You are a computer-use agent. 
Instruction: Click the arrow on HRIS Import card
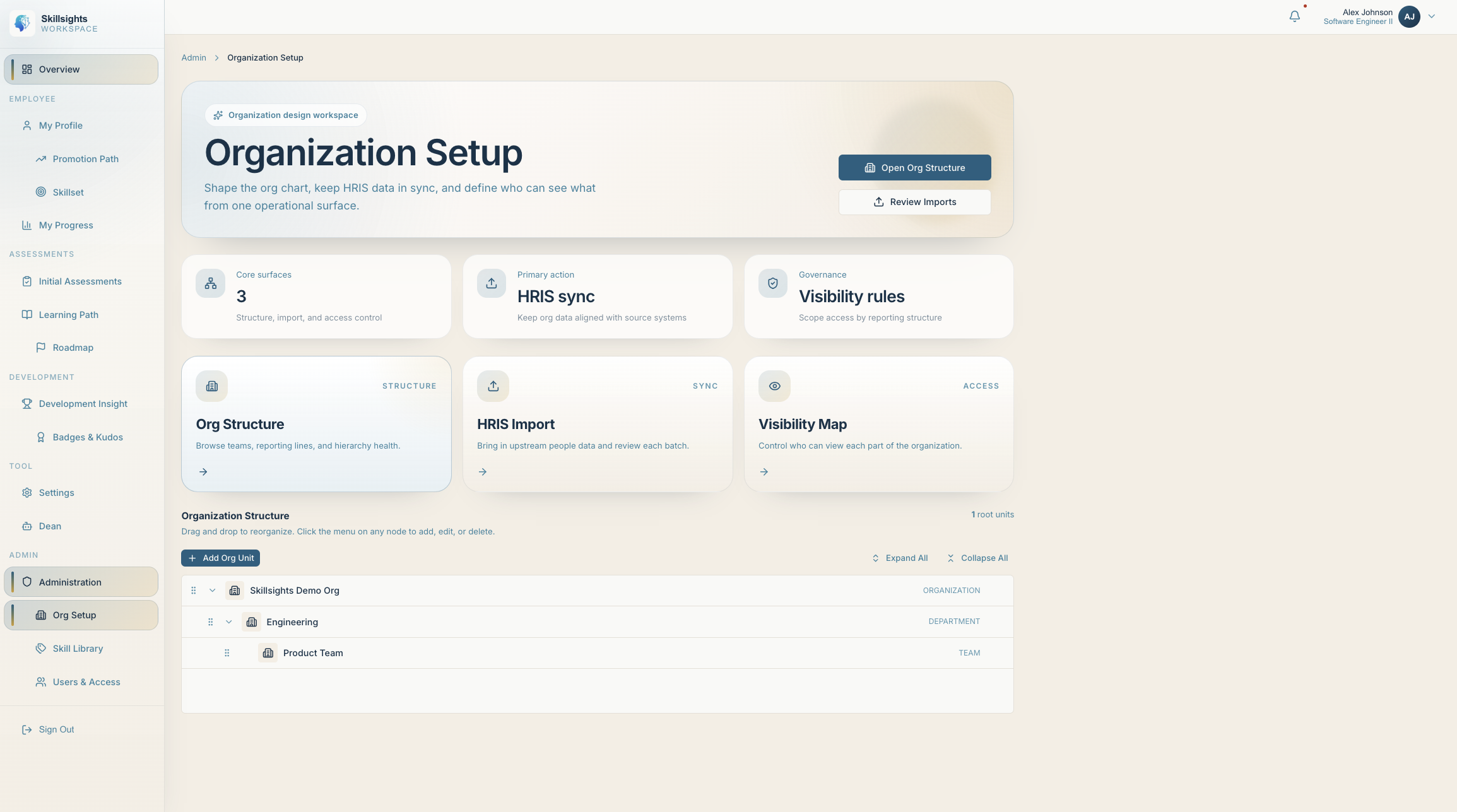click(483, 472)
